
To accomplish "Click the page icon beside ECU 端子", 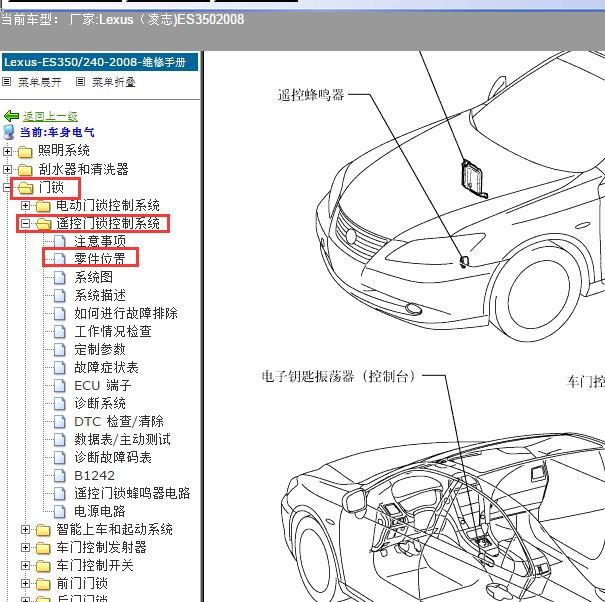I will [59, 386].
